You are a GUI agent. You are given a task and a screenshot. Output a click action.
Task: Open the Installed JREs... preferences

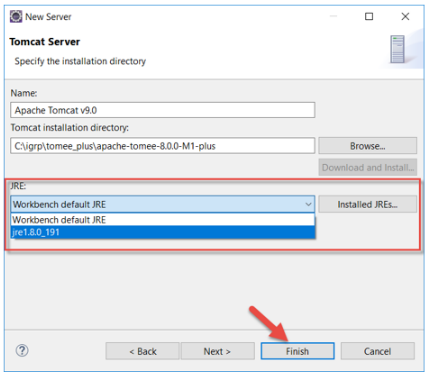(368, 204)
